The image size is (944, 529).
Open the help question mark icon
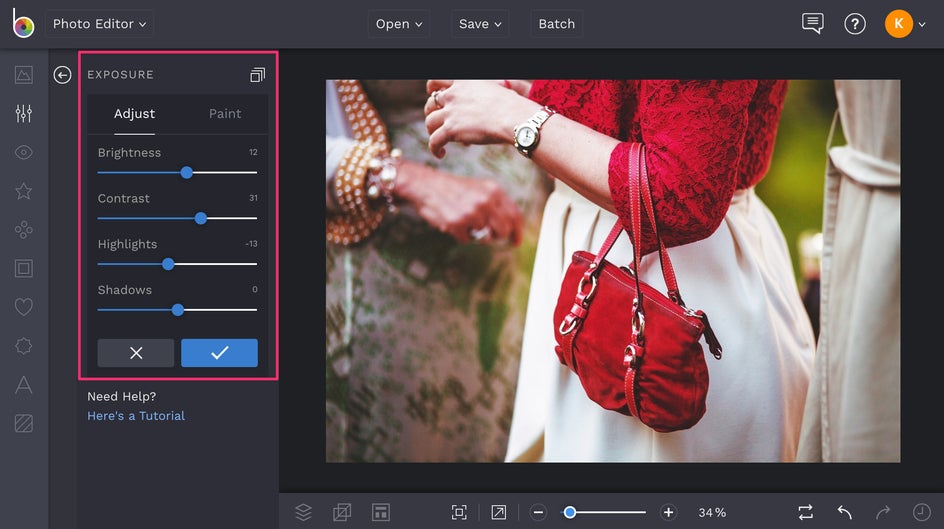[x=855, y=24]
